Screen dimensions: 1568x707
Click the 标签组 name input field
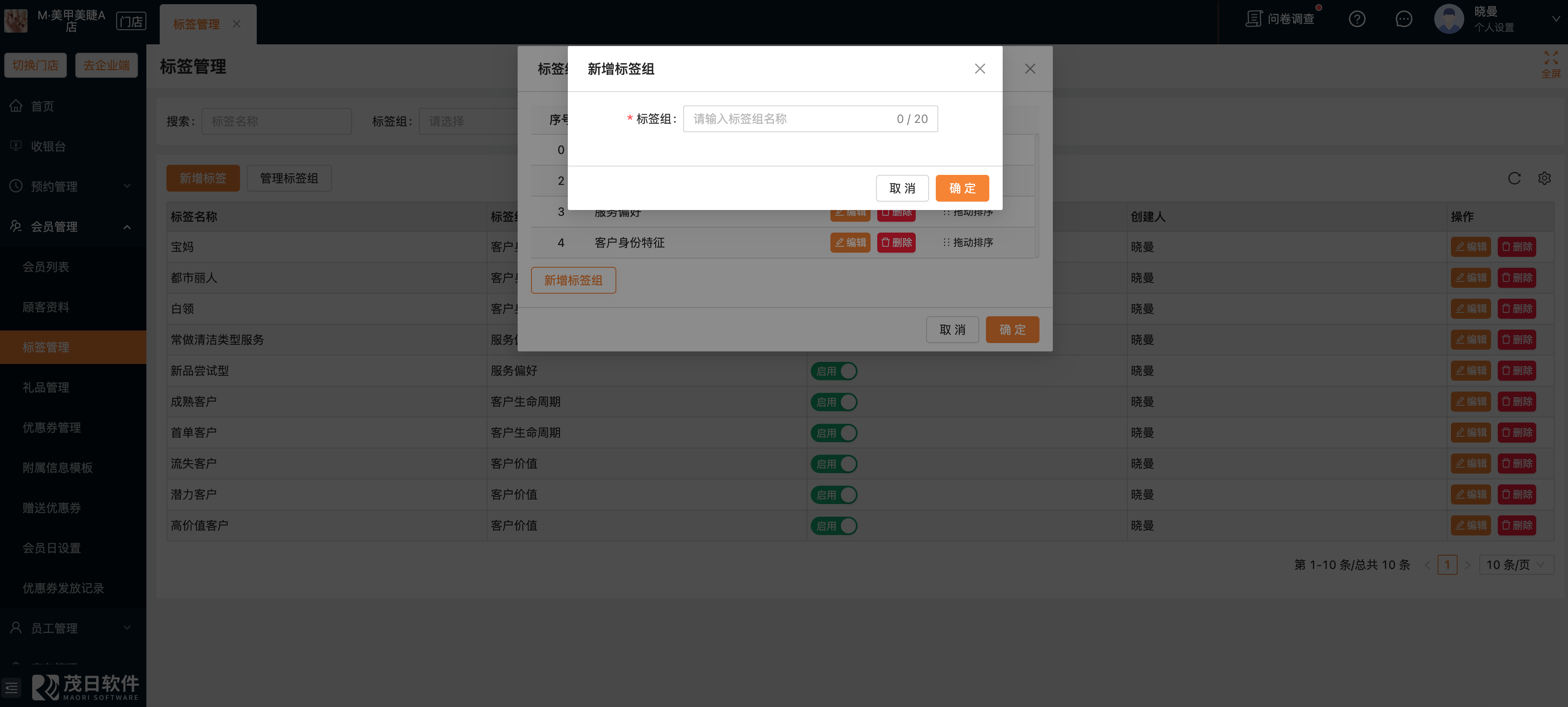(791, 119)
